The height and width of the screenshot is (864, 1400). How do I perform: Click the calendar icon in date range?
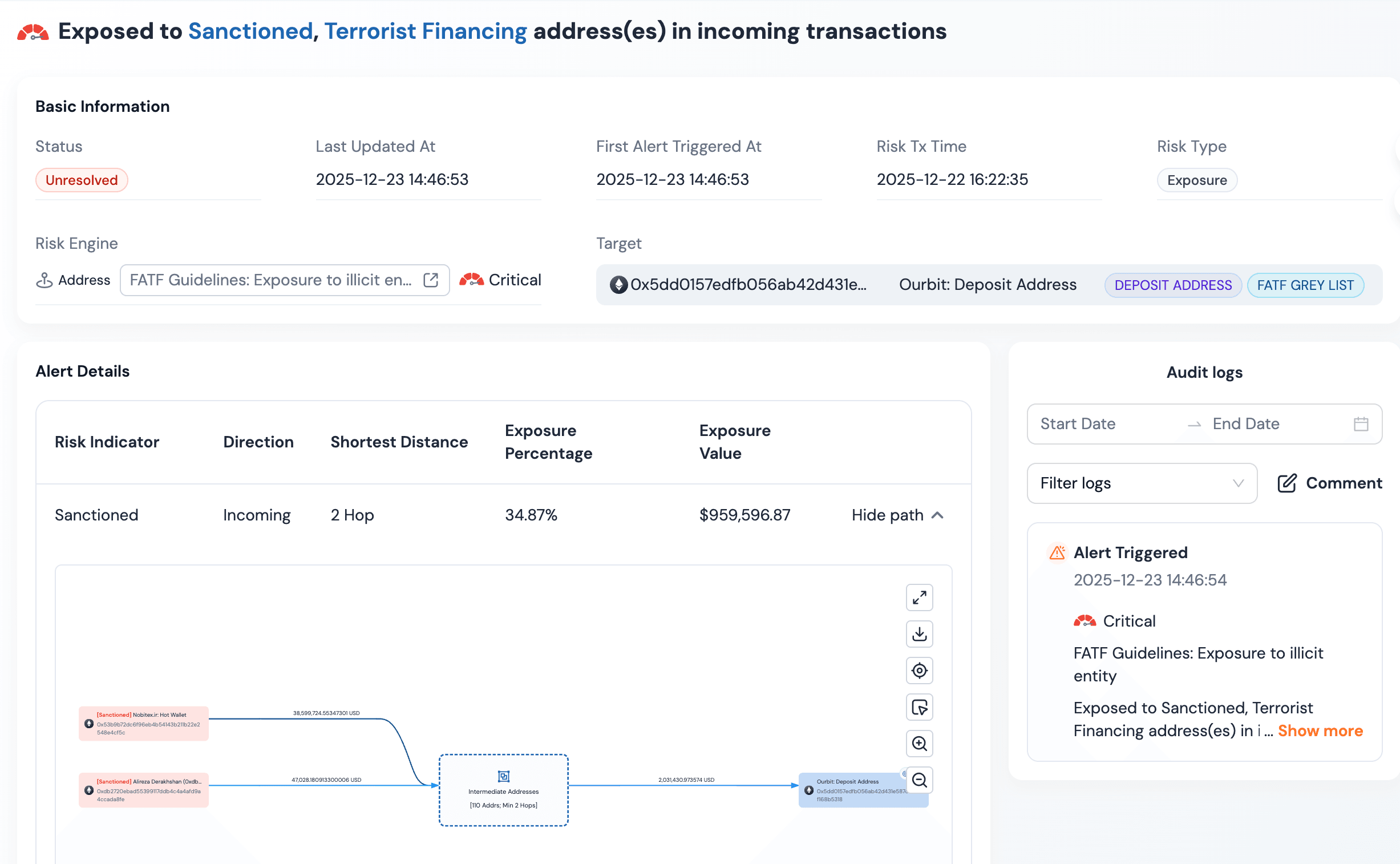(x=1361, y=424)
